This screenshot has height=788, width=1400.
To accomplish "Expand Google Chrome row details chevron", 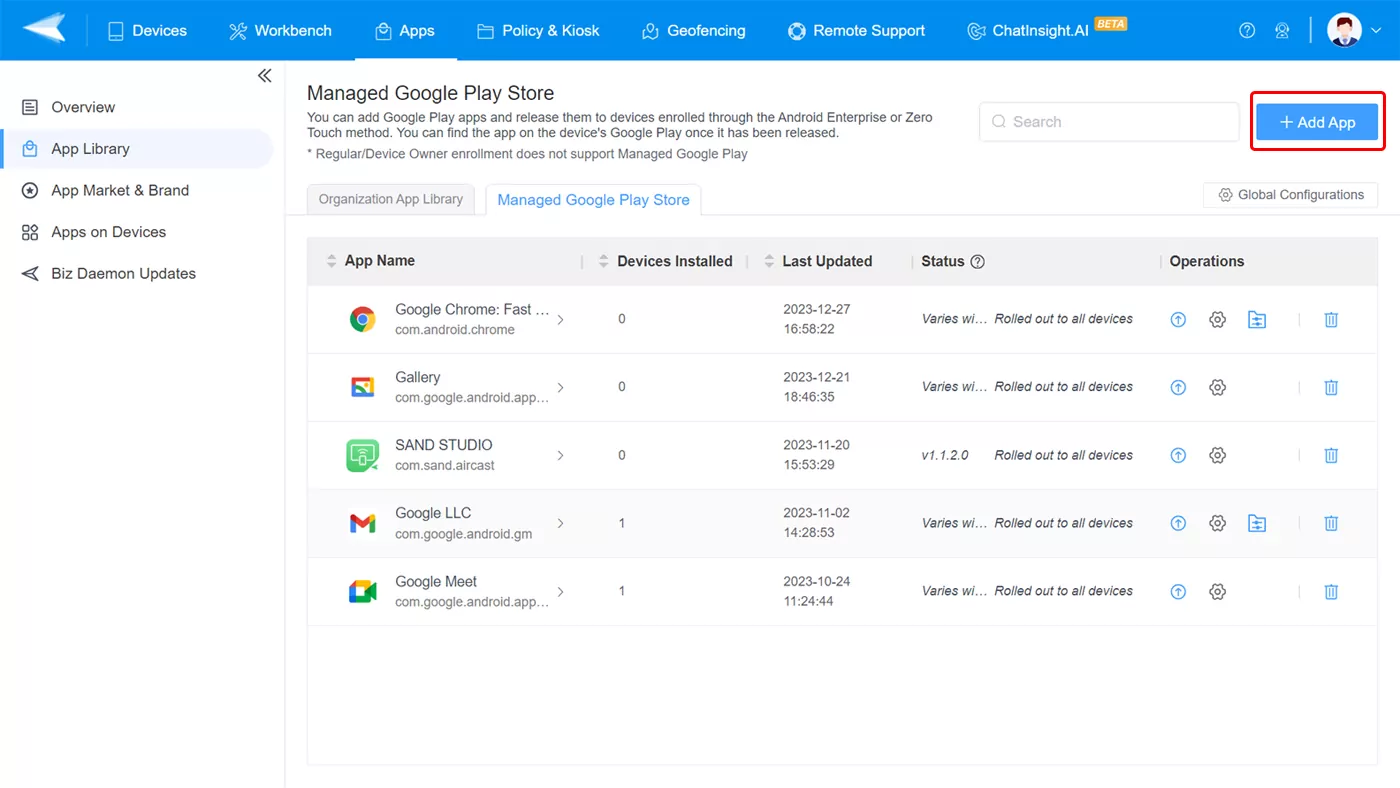I will point(560,320).
